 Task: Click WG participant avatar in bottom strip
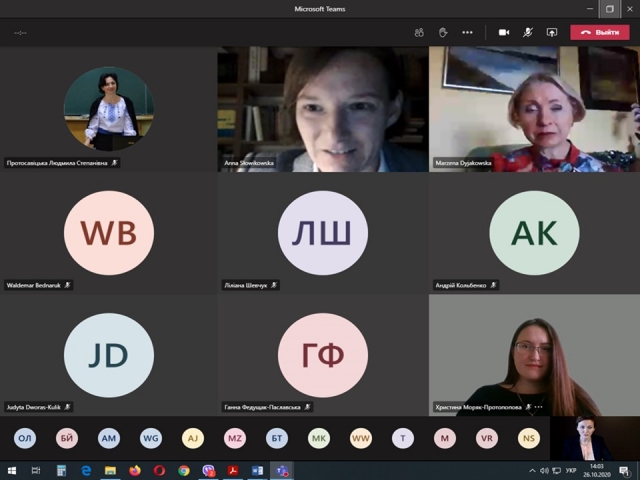[x=151, y=438]
